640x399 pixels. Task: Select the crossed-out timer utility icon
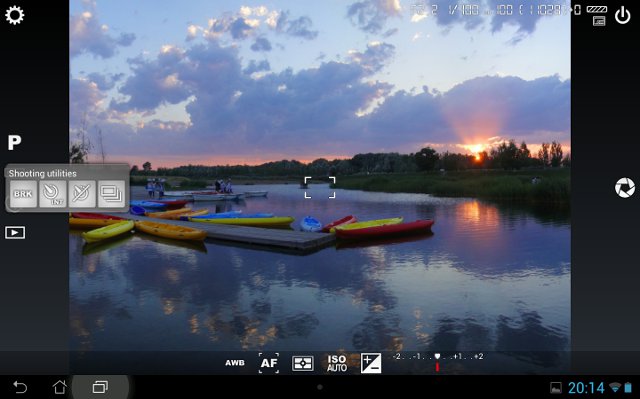coord(82,194)
